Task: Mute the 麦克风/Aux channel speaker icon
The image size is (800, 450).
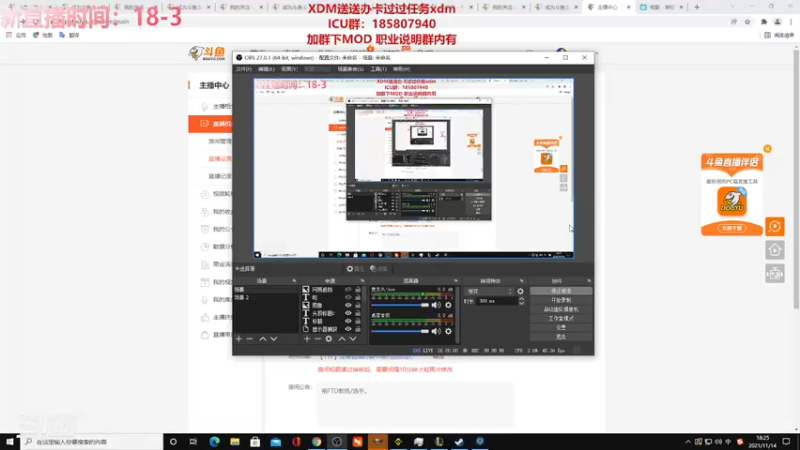Action: (x=436, y=305)
